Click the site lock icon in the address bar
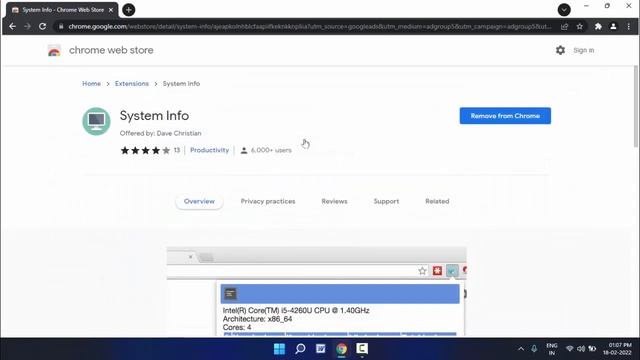The height and width of the screenshot is (360, 640). 61,27
